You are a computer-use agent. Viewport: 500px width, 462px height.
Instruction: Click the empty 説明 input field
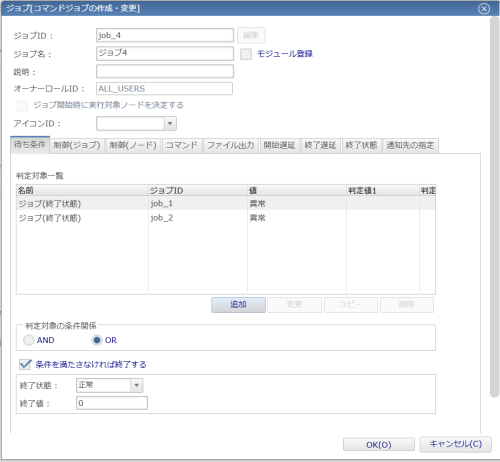point(165,71)
